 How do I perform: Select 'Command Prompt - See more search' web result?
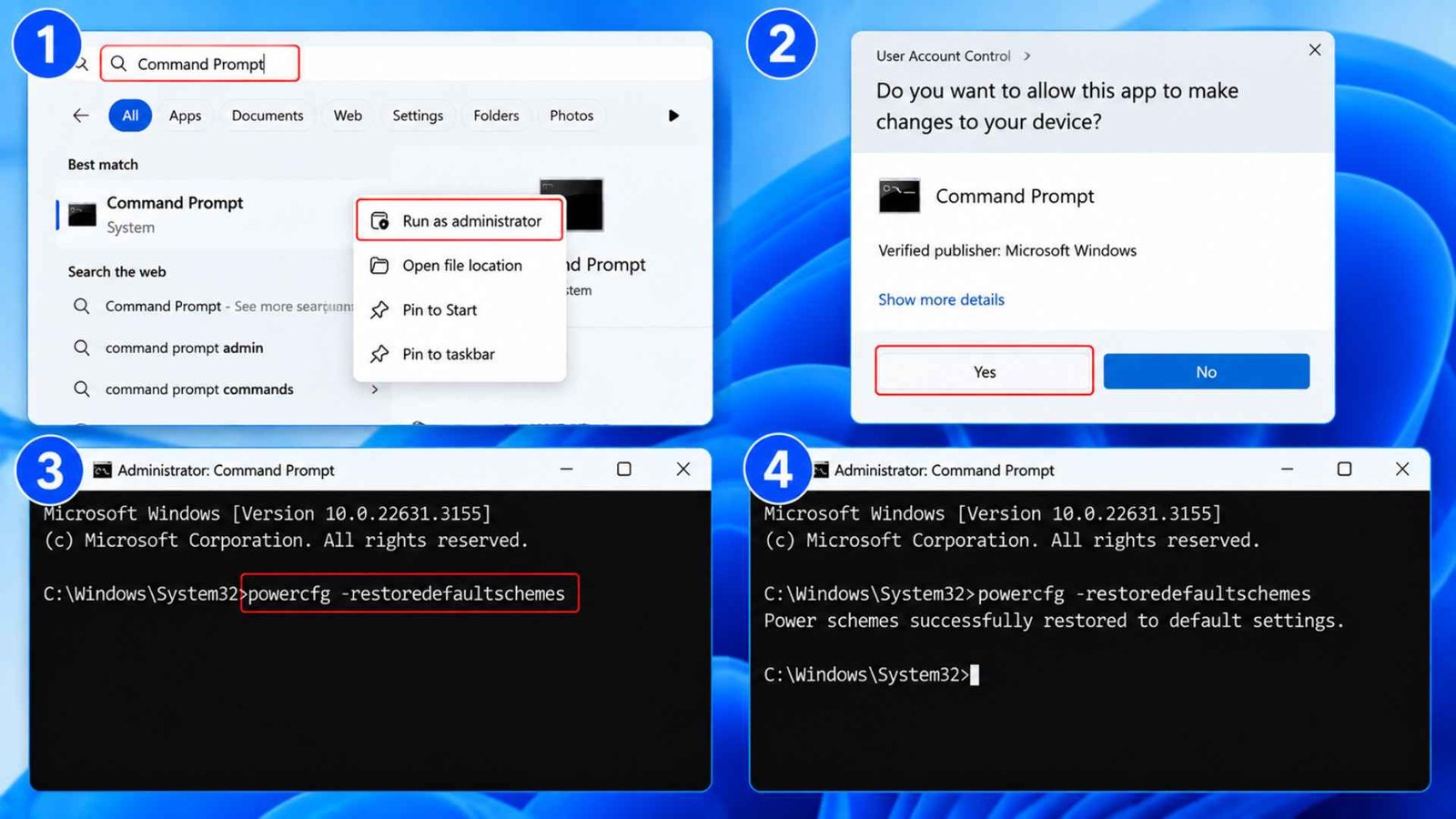[214, 306]
